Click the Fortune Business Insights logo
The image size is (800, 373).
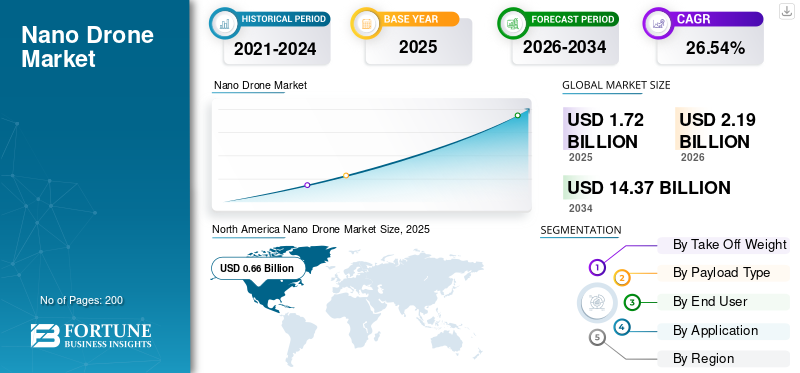coord(91,335)
